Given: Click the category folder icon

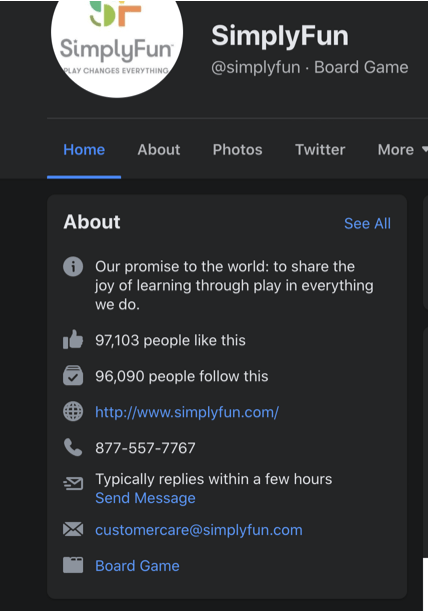Looking at the screenshot, I should [73, 565].
